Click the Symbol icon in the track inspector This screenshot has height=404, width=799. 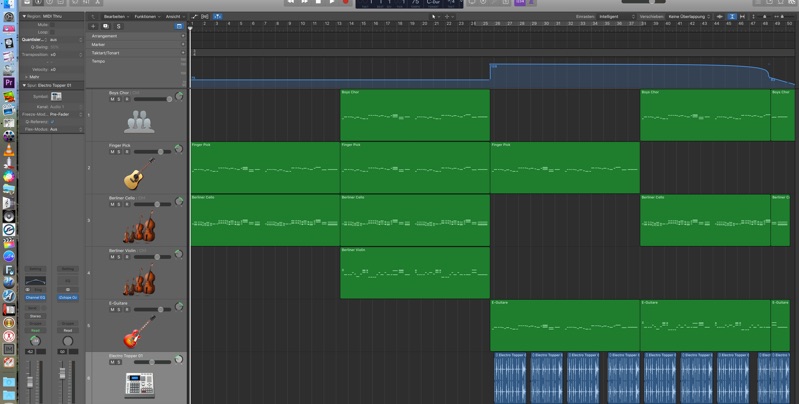[56, 96]
